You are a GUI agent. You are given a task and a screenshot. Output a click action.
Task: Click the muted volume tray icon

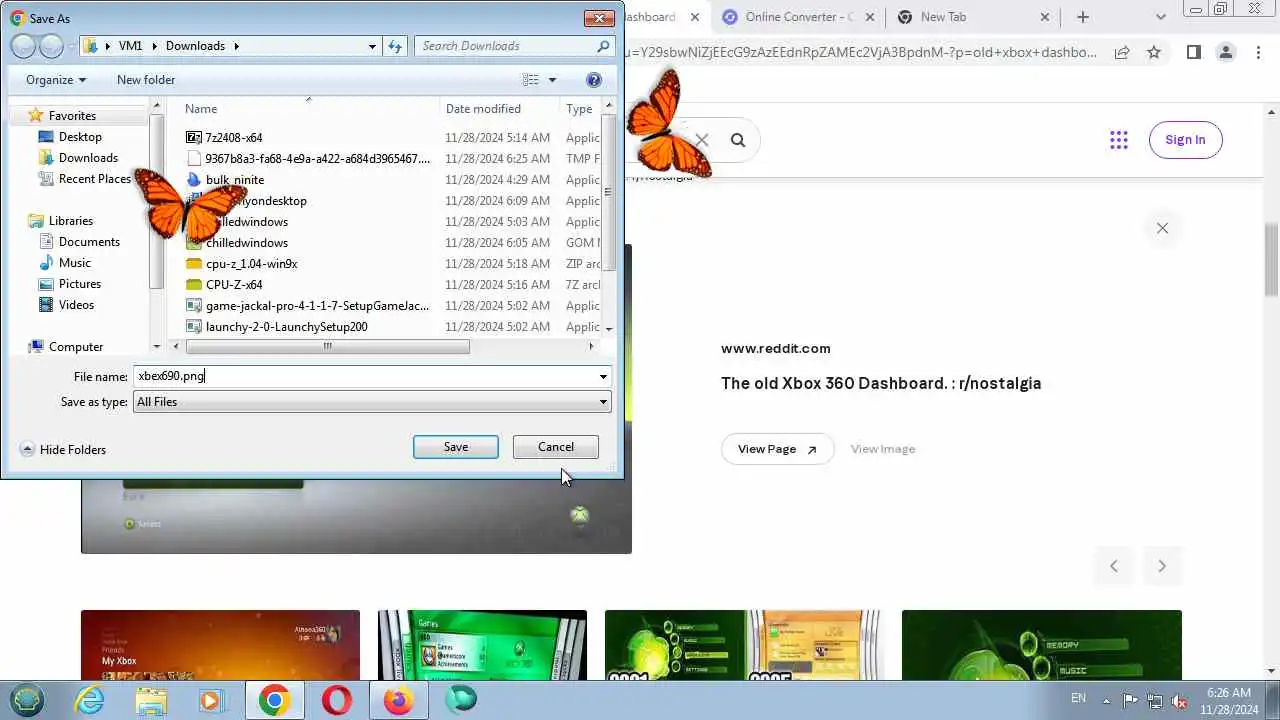[x=1180, y=700]
